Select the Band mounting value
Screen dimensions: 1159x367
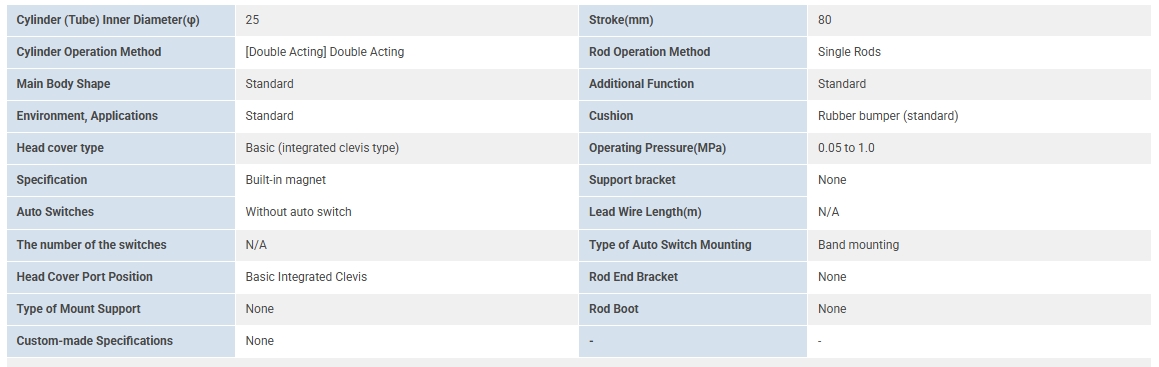(x=858, y=244)
